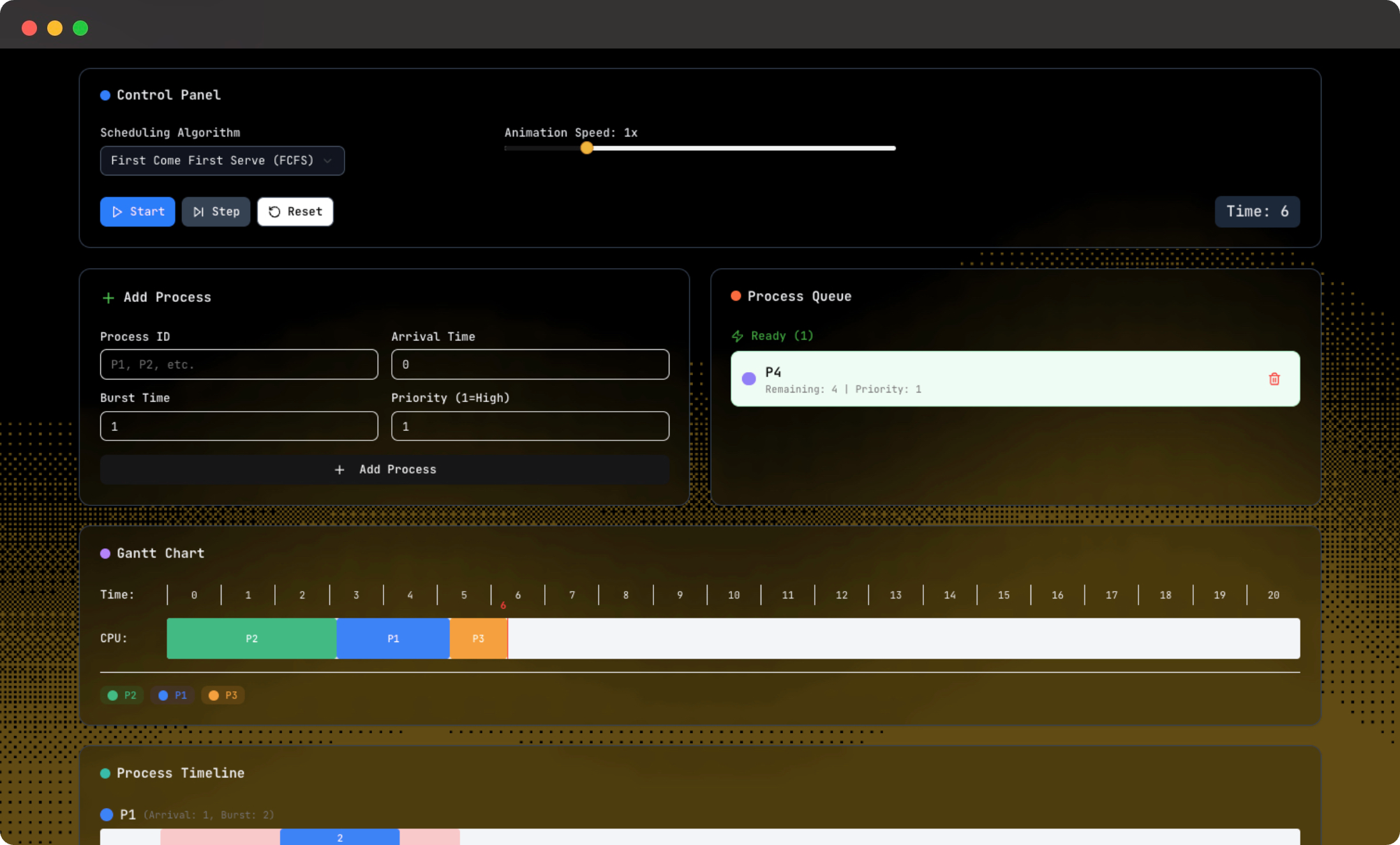The width and height of the screenshot is (1400, 845).
Task: Click the purple dot on the P4 queue card
Action: coord(748,379)
